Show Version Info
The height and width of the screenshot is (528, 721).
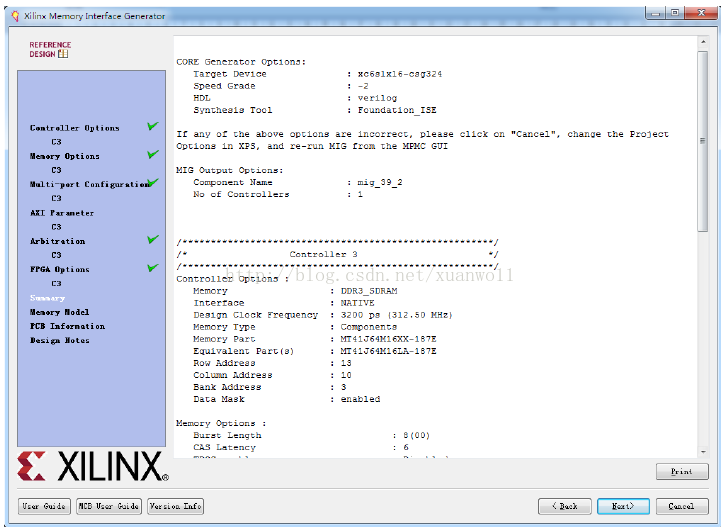tap(176, 506)
